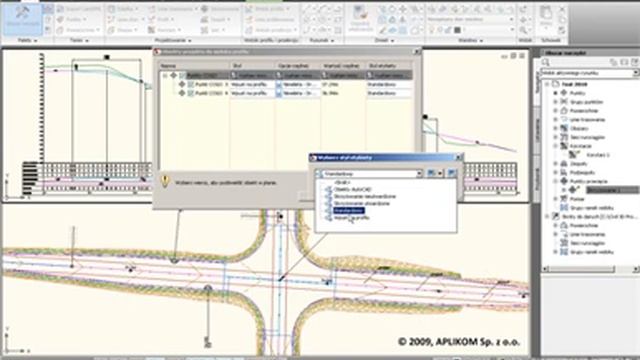Click the Styl cell of the second point row
The height and width of the screenshot is (360, 640).
coord(253,93)
